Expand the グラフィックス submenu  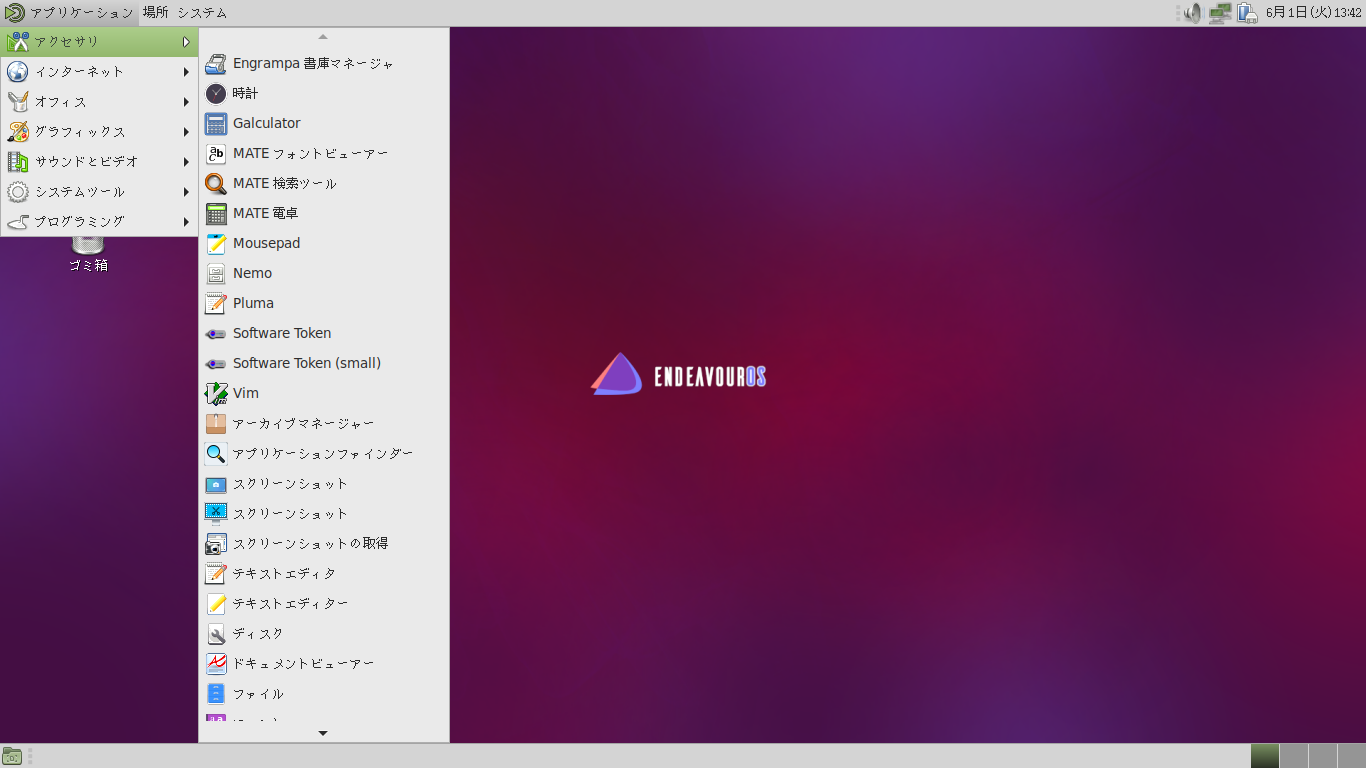click(x=99, y=131)
